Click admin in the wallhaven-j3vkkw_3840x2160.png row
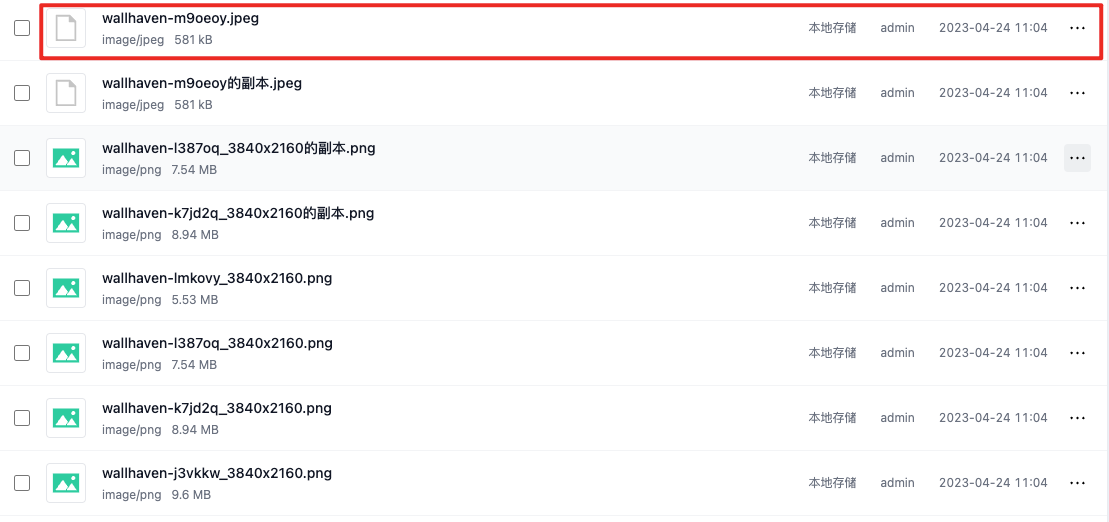This screenshot has width=1109, height=522. pyautogui.click(x=898, y=483)
